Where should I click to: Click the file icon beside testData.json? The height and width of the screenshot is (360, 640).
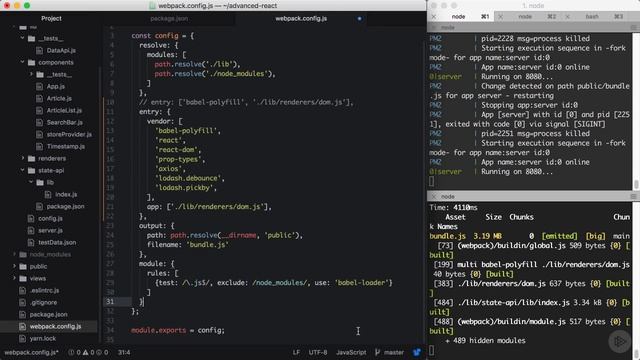click(x=31, y=242)
